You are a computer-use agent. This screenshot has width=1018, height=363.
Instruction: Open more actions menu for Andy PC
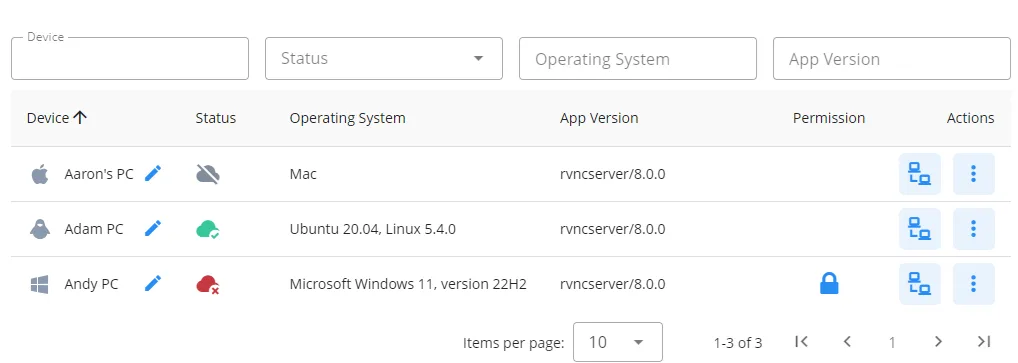(973, 284)
